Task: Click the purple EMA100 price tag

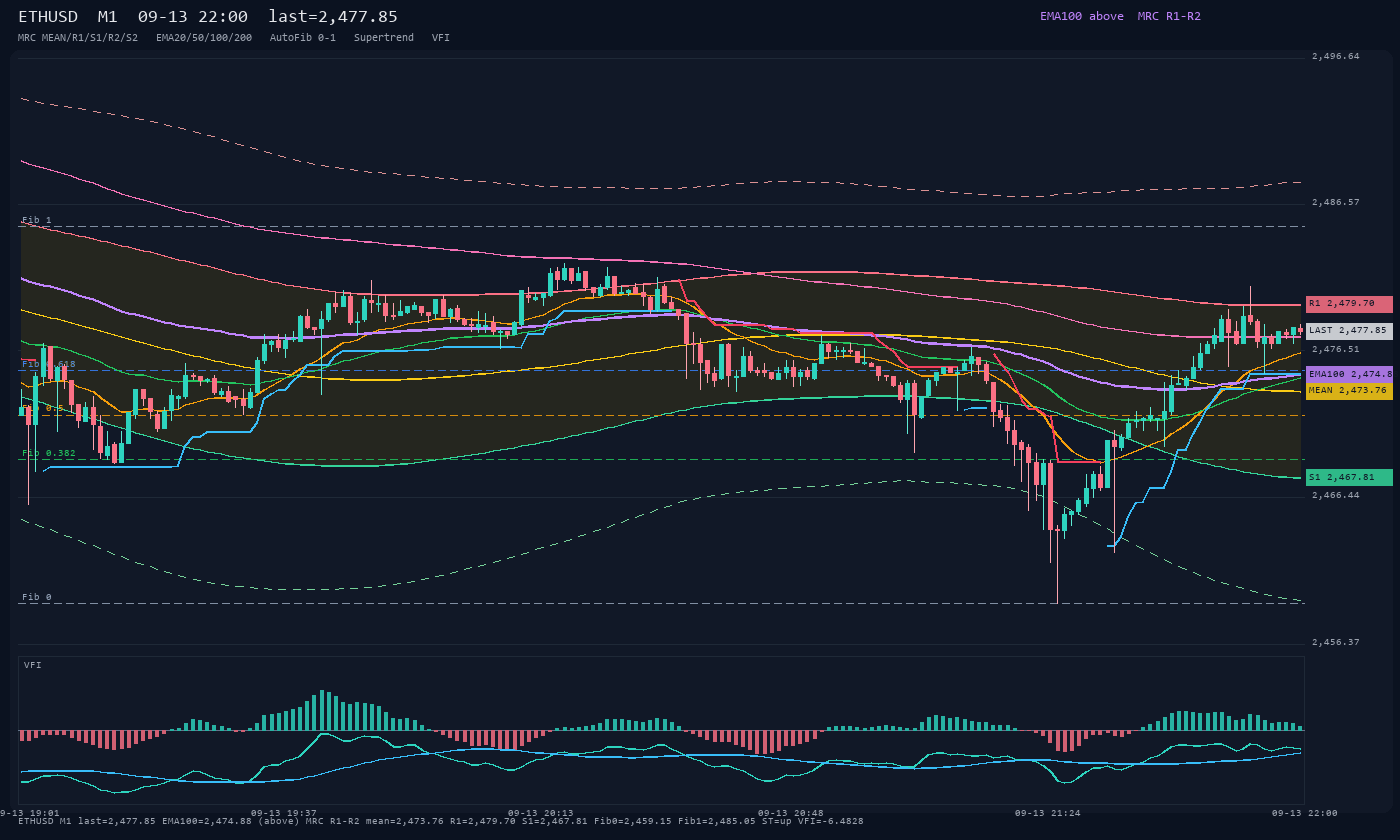Action: [x=1349, y=374]
